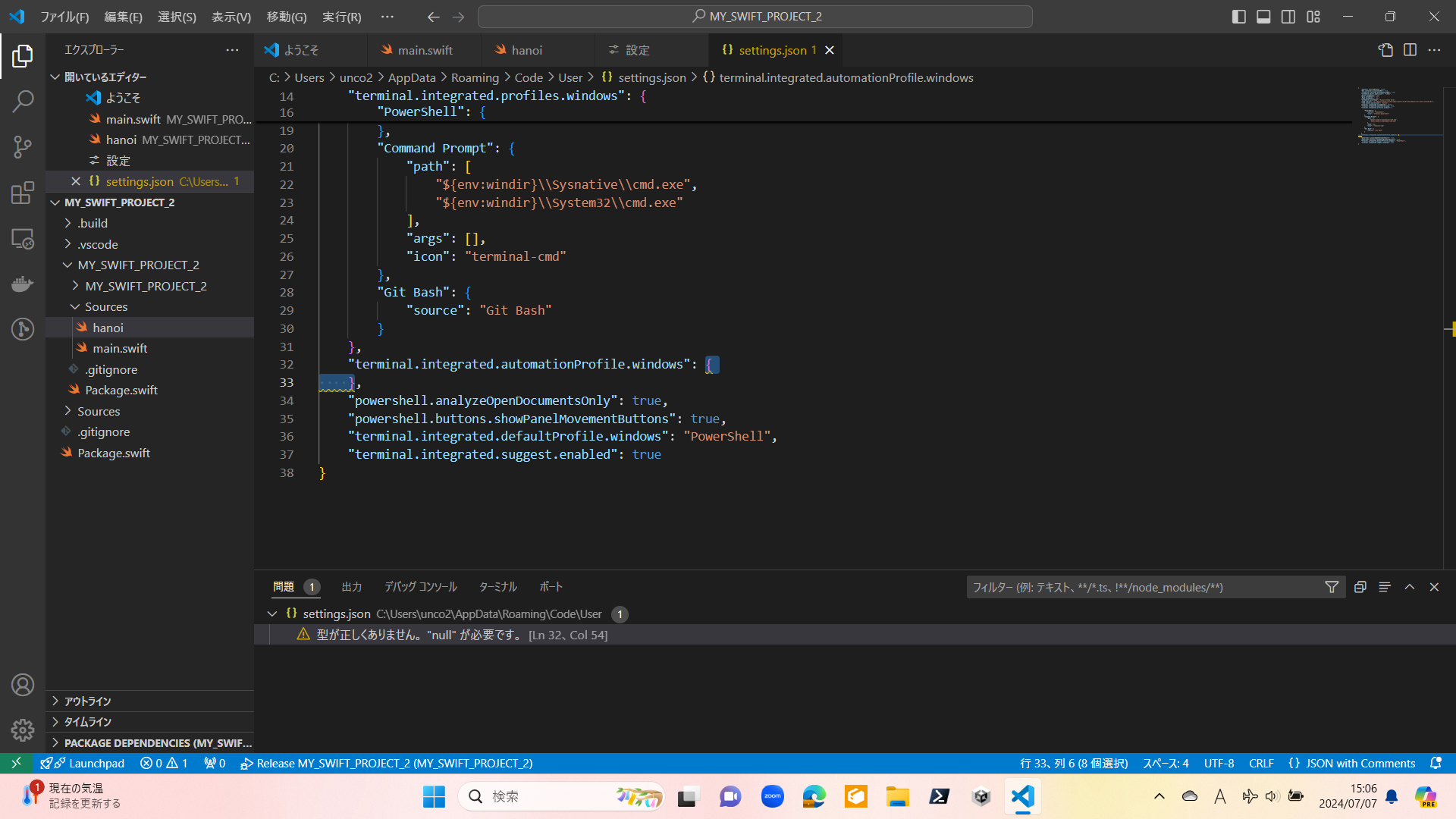Open Source Control view
1456x819 pixels.
click(x=23, y=147)
